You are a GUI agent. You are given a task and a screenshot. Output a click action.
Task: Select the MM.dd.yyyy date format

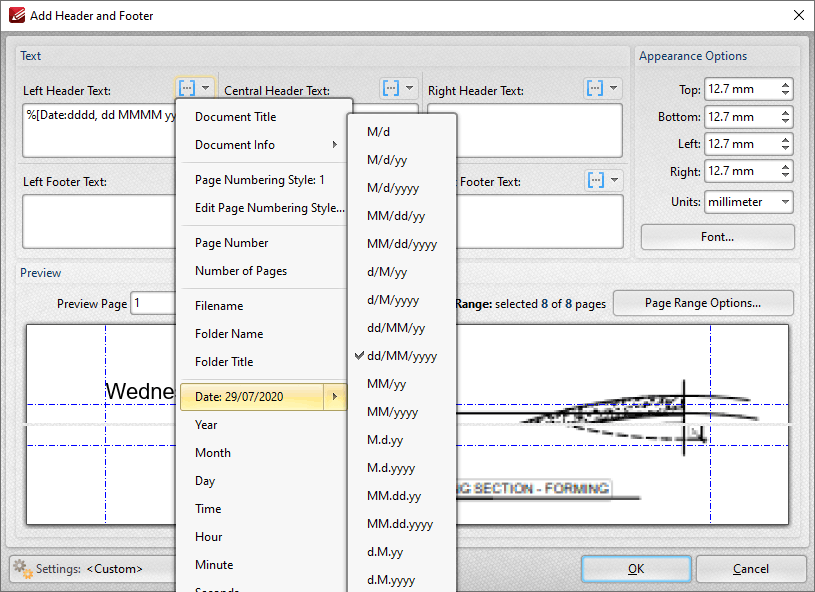(402, 524)
